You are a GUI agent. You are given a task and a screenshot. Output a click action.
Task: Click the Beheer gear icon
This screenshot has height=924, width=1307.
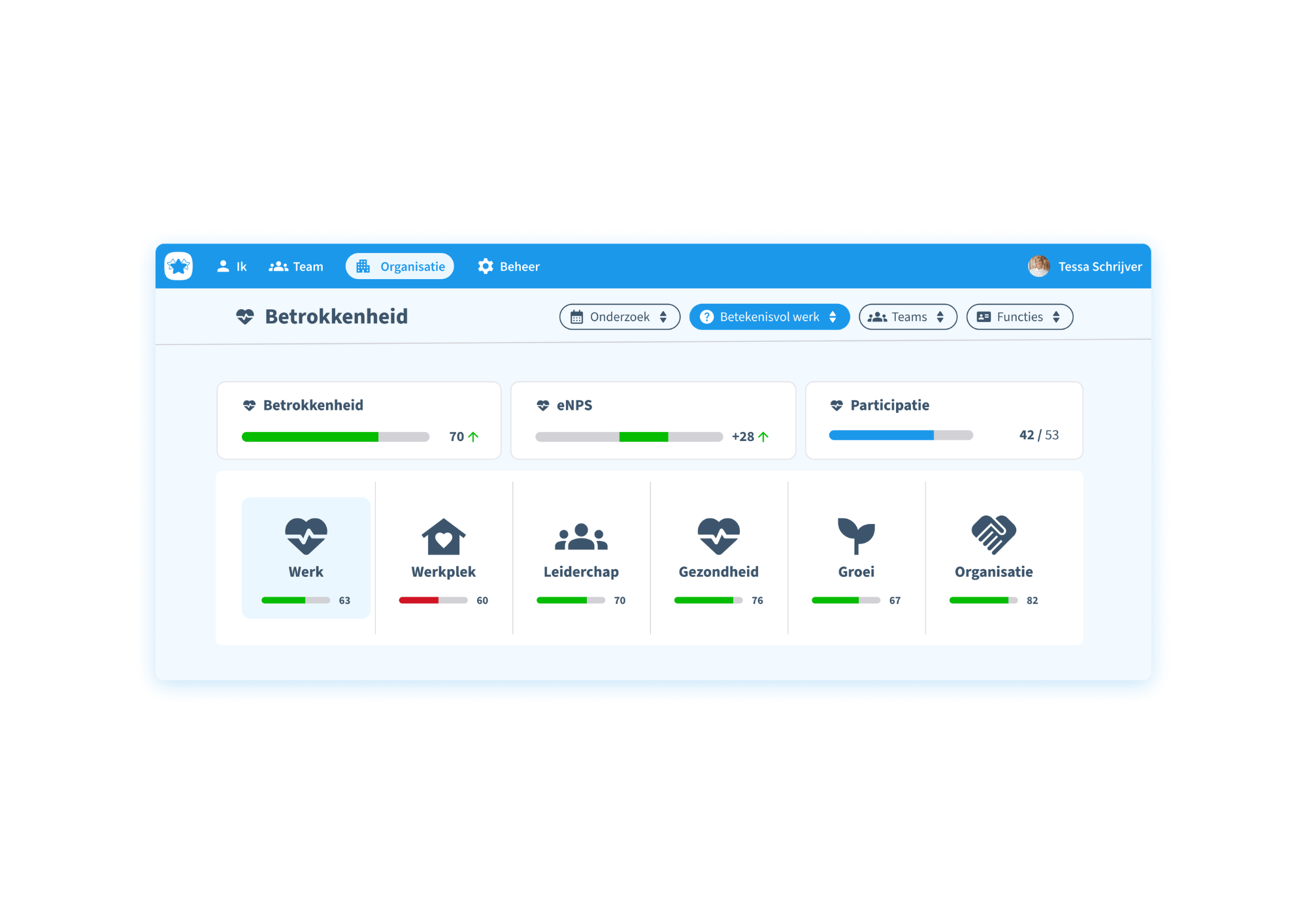click(x=486, y=266)
